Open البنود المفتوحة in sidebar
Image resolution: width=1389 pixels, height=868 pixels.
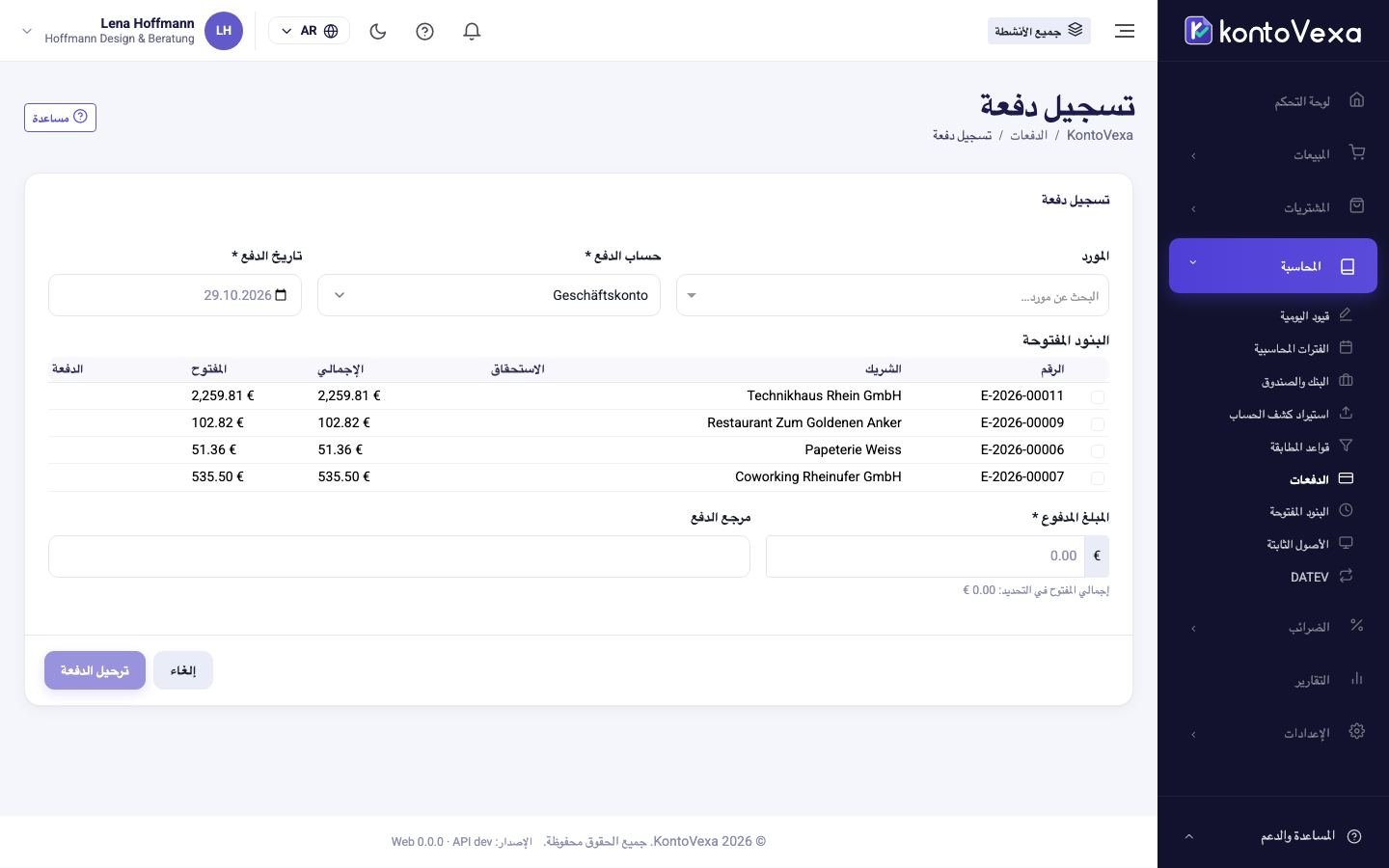[1299, 511]
